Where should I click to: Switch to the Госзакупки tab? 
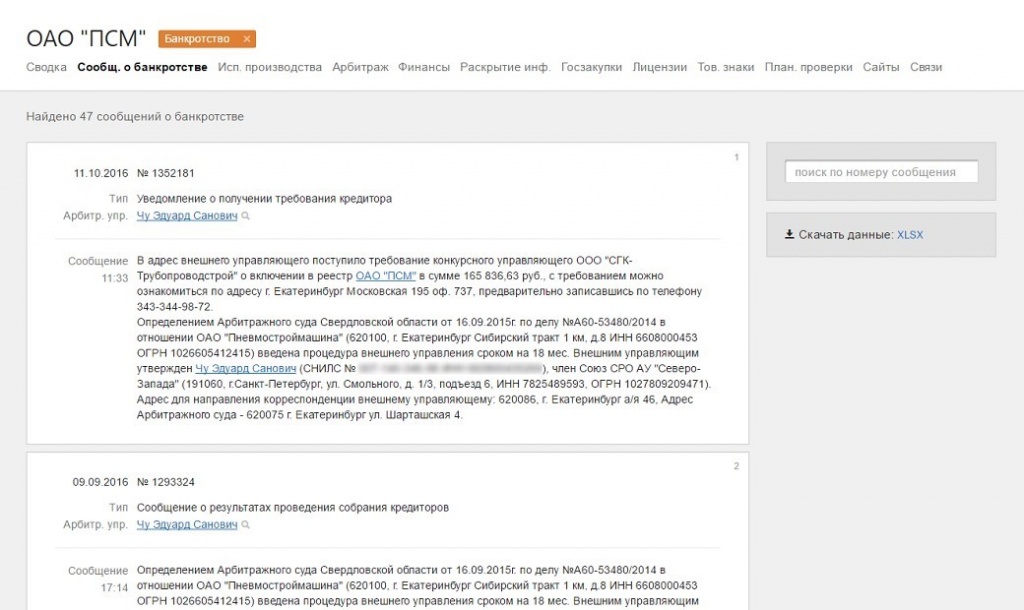click(592, 67)
